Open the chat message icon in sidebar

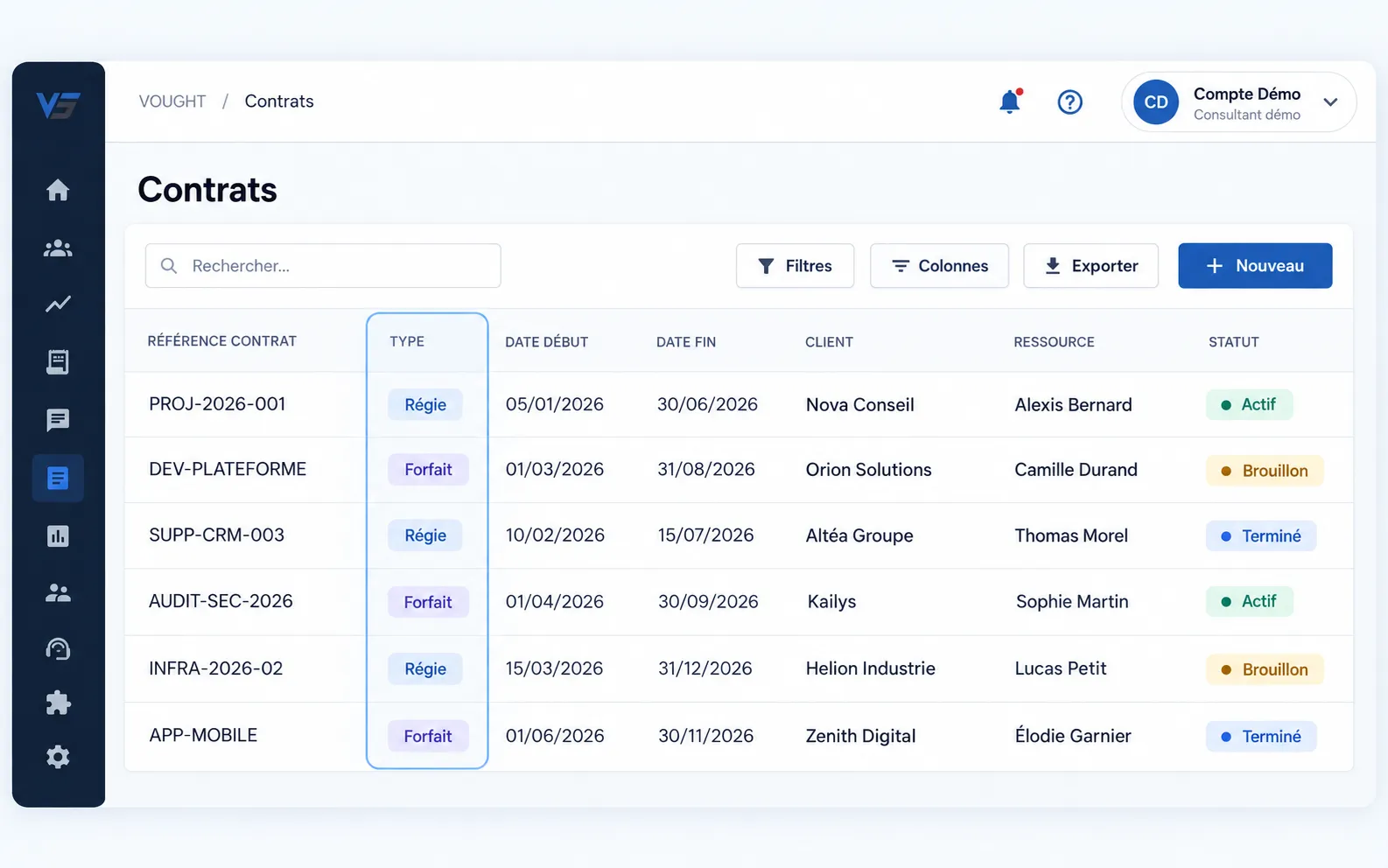pos(58,420)
